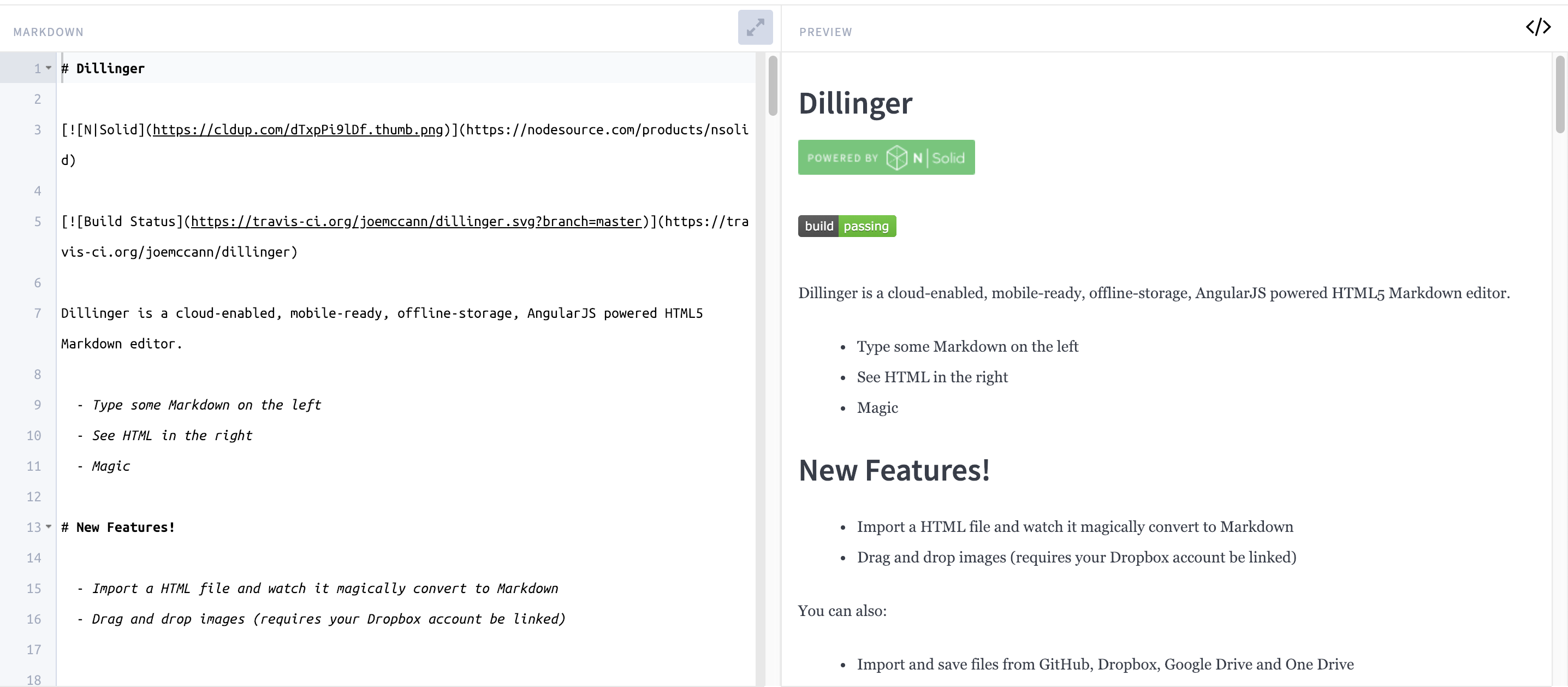Collapse the Dillinger heading fold arrow
This screenshot has width=1568, height=687.
49,68
